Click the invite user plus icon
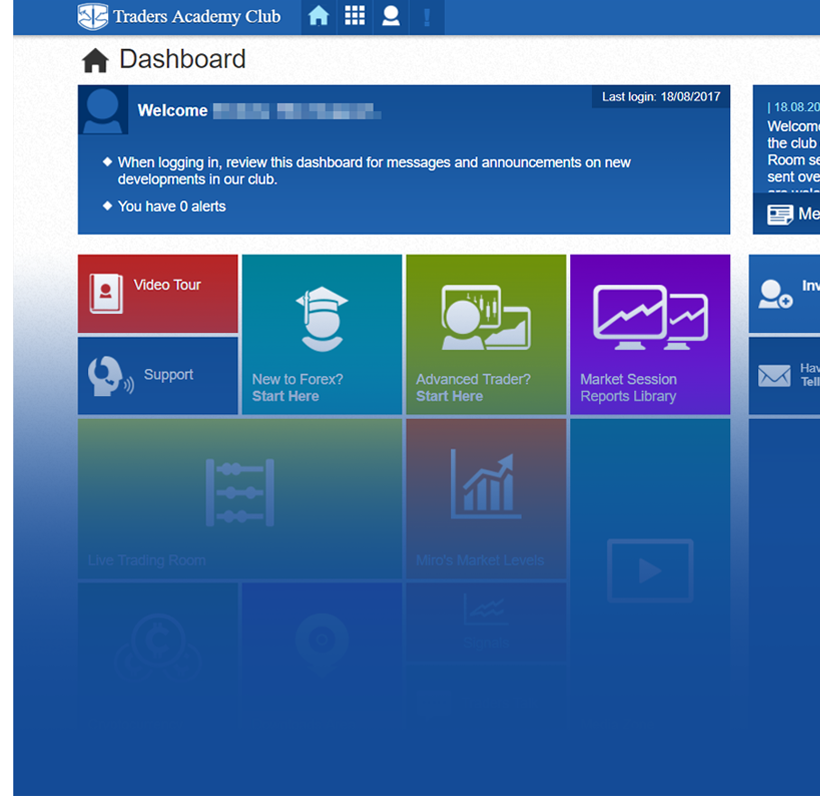Image resolution: width=820 pixels, height=797 pixels. click(x=776, y=294)
